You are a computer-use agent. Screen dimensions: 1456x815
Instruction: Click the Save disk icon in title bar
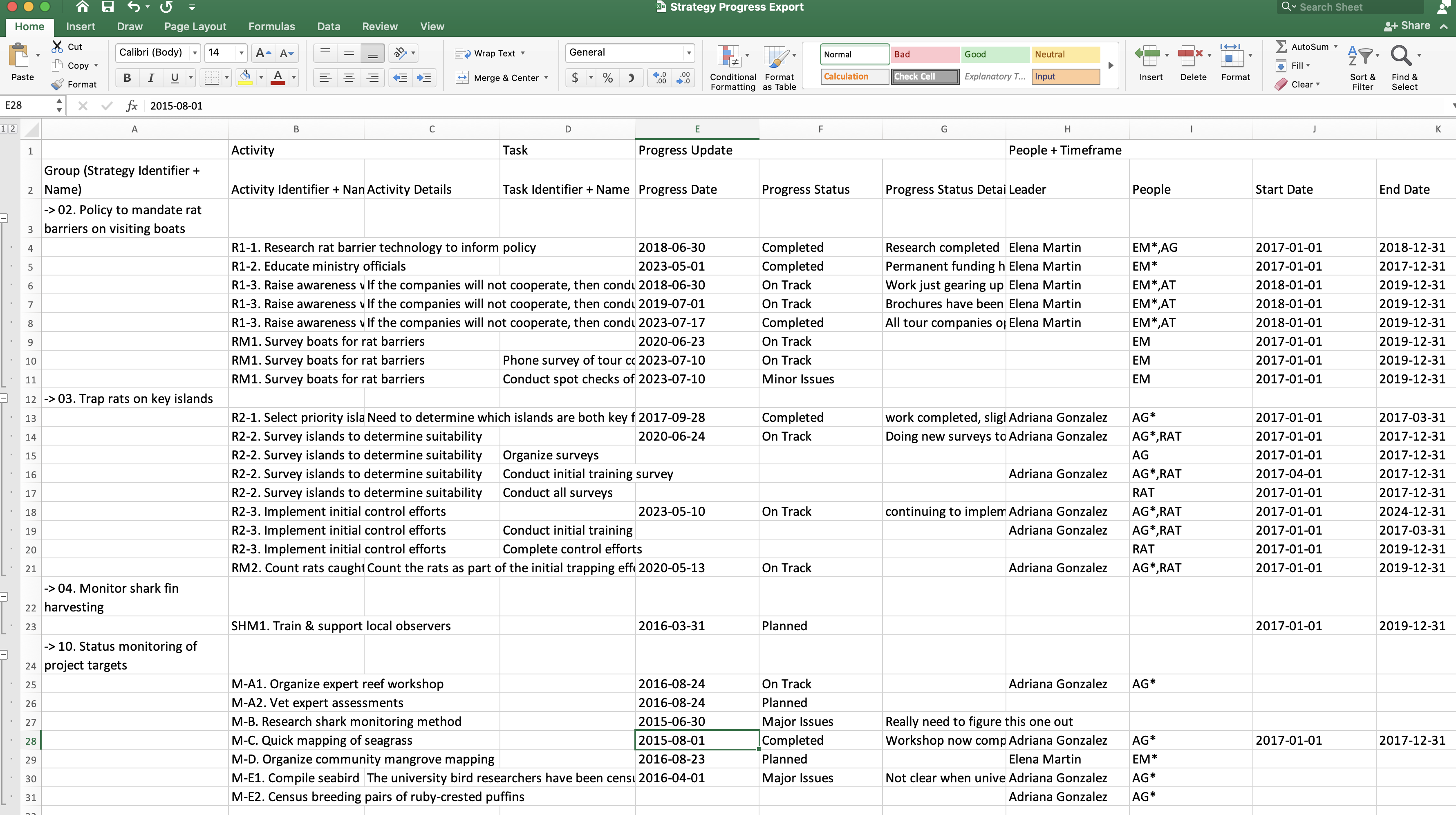click(108, 7)
